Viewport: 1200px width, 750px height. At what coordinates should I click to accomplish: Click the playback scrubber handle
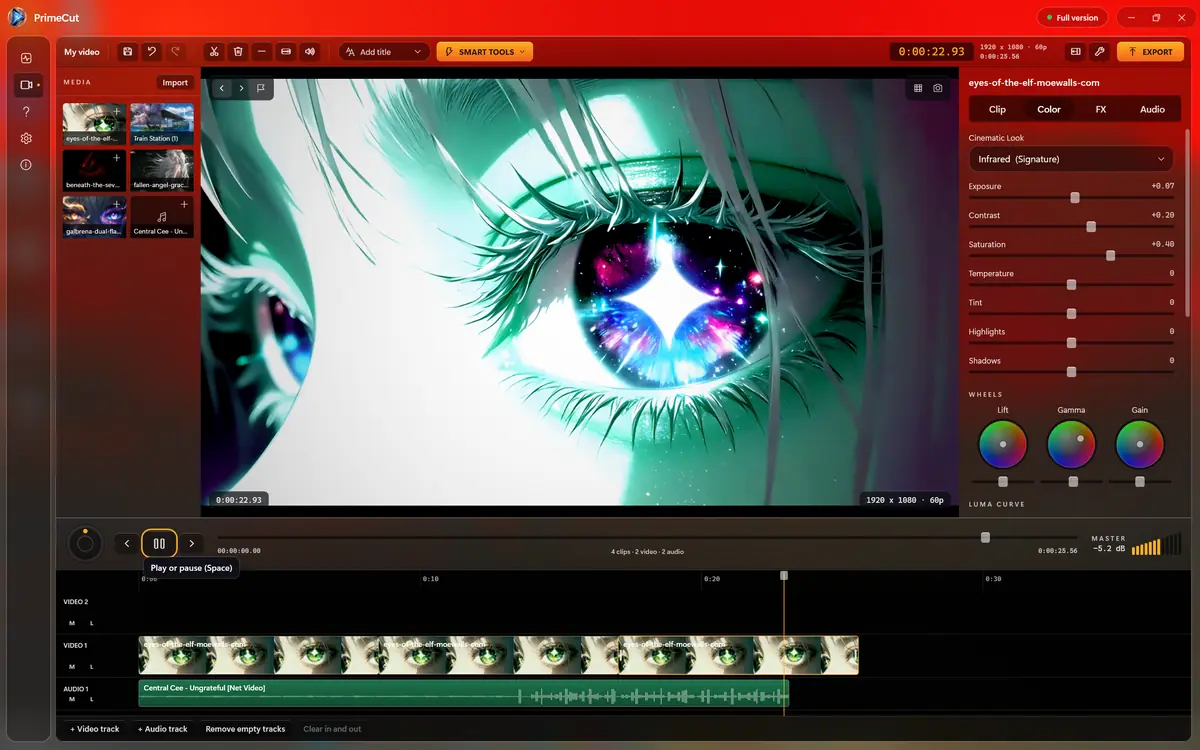pos(985,537)
